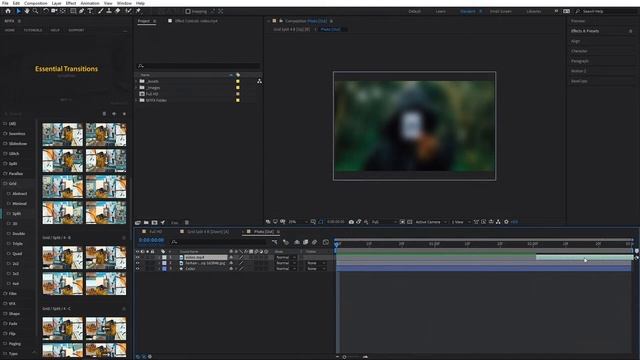
Task: Open the viewer zoom percentage dropdown
Action: (x=298, y=222)
